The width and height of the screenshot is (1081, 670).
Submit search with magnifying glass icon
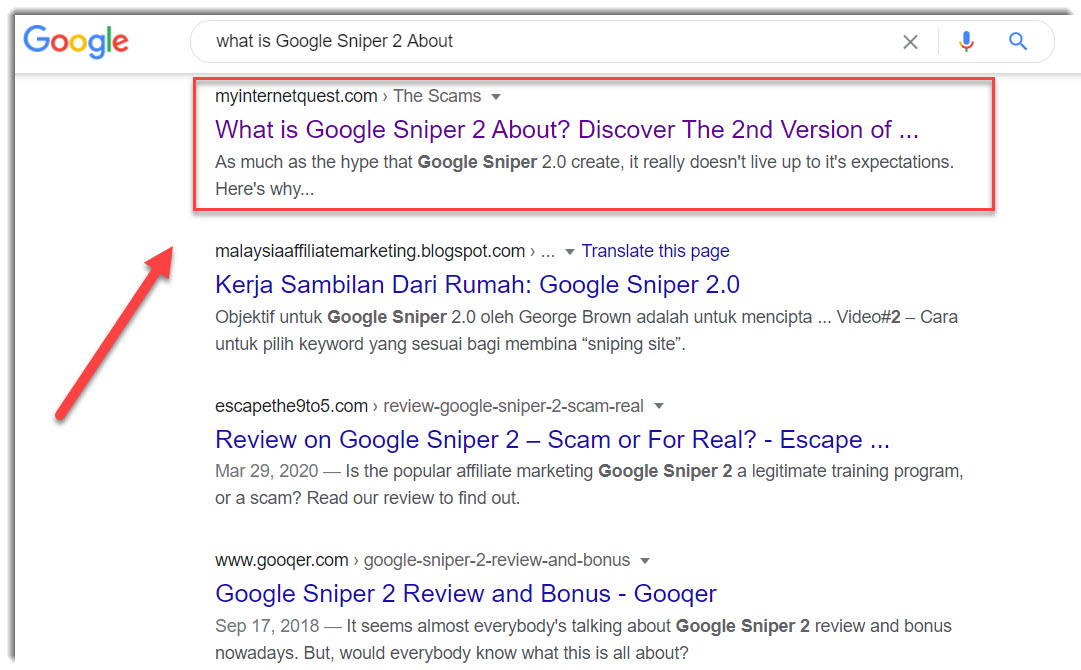click(1018, 41)
